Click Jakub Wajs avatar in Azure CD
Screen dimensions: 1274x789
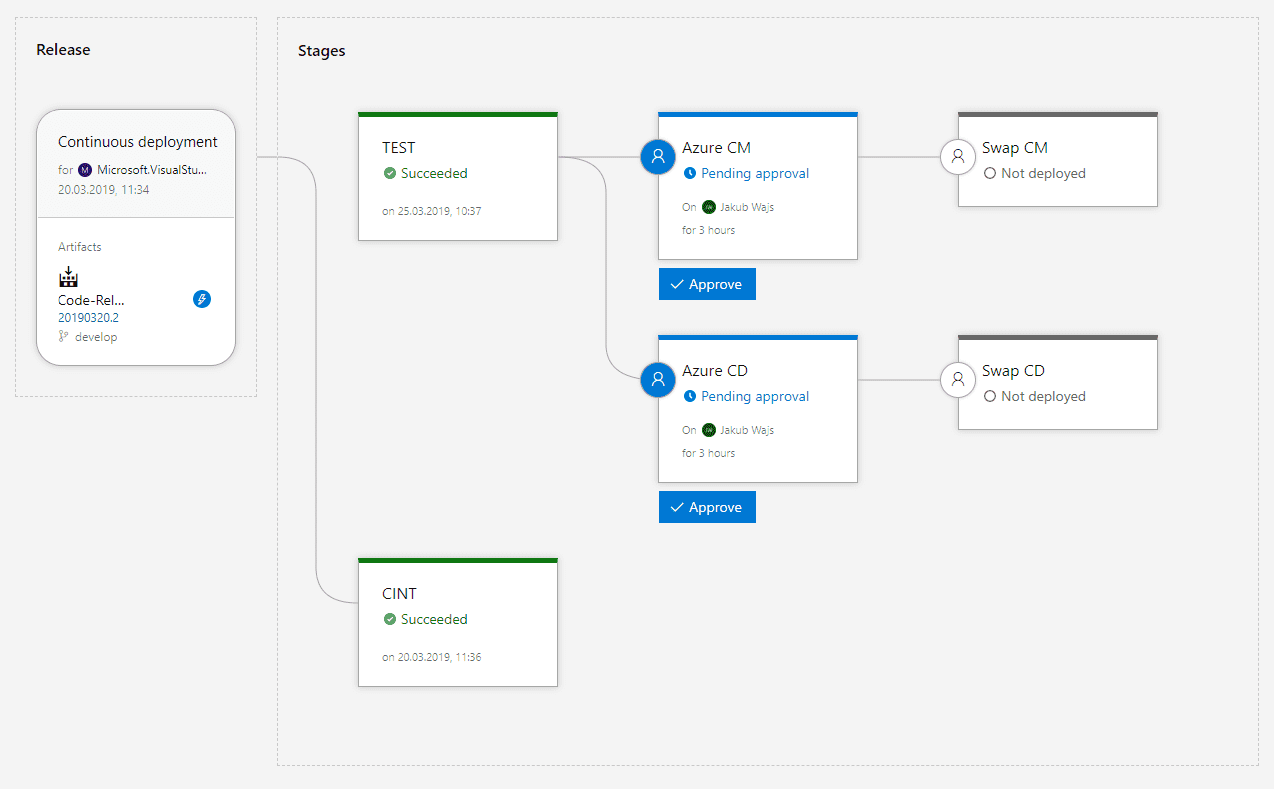(709, 430)
